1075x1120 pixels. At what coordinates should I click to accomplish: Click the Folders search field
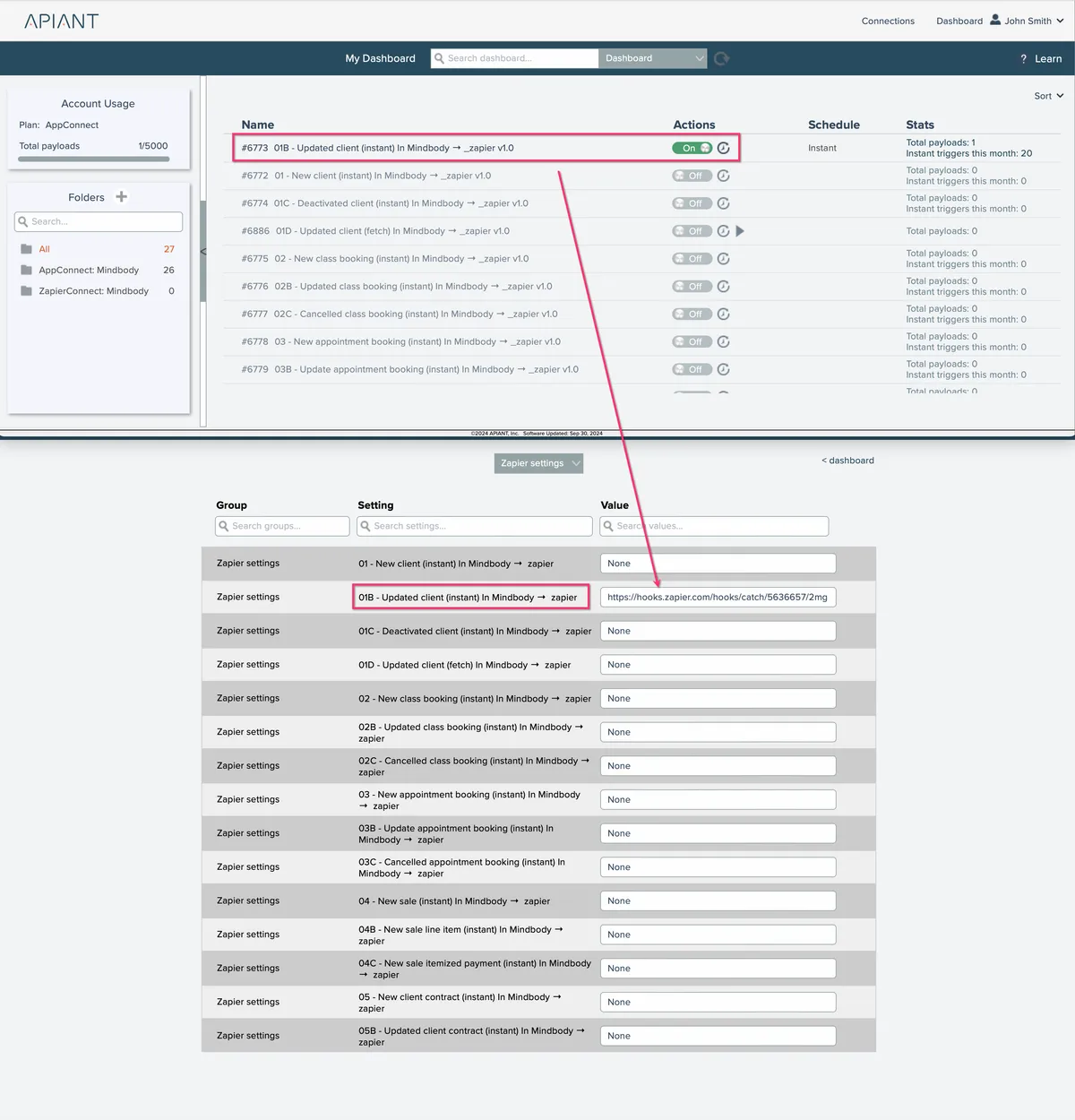[x=99, y=221]
